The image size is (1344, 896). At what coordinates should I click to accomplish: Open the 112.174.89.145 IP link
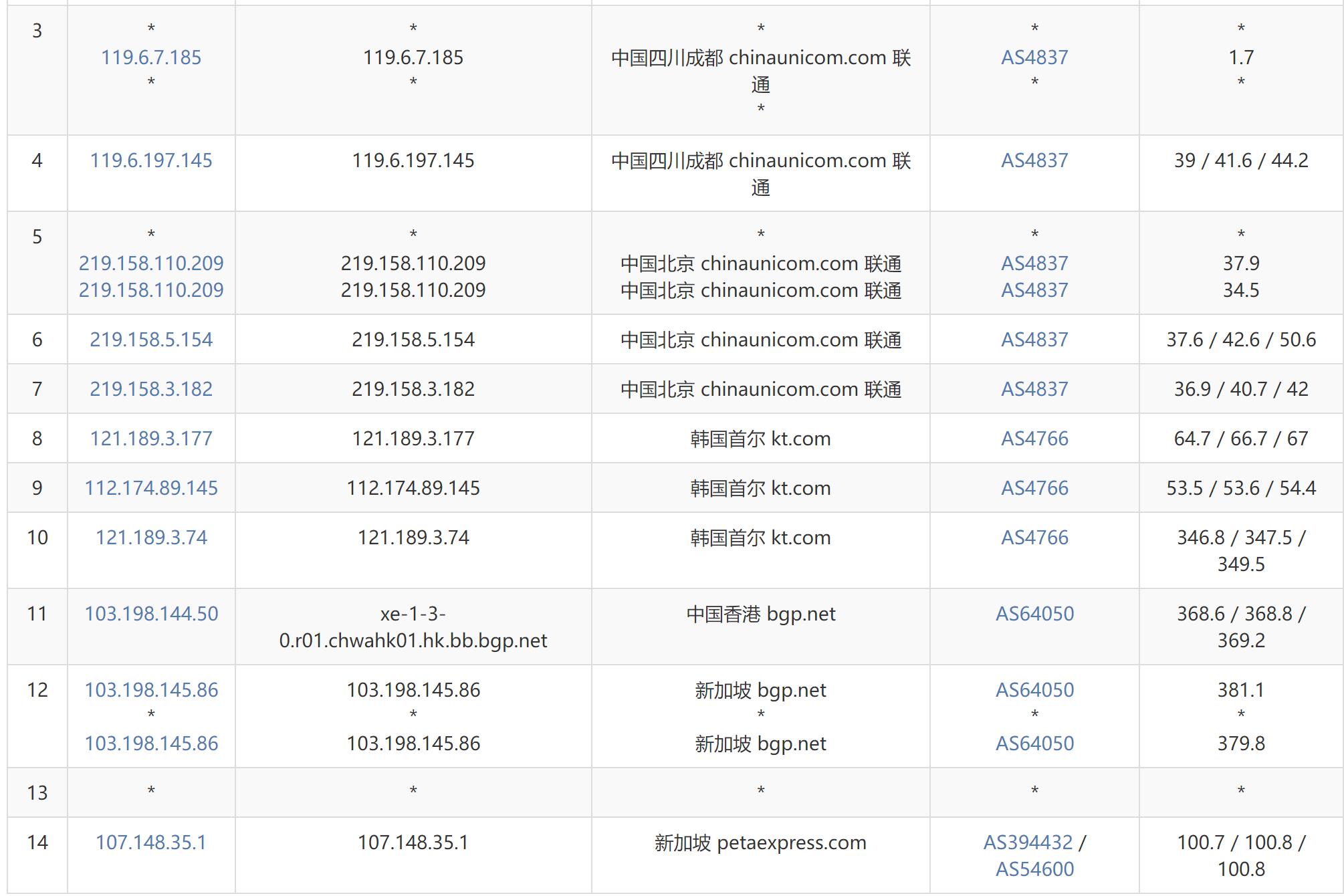(x=151, y=488)
